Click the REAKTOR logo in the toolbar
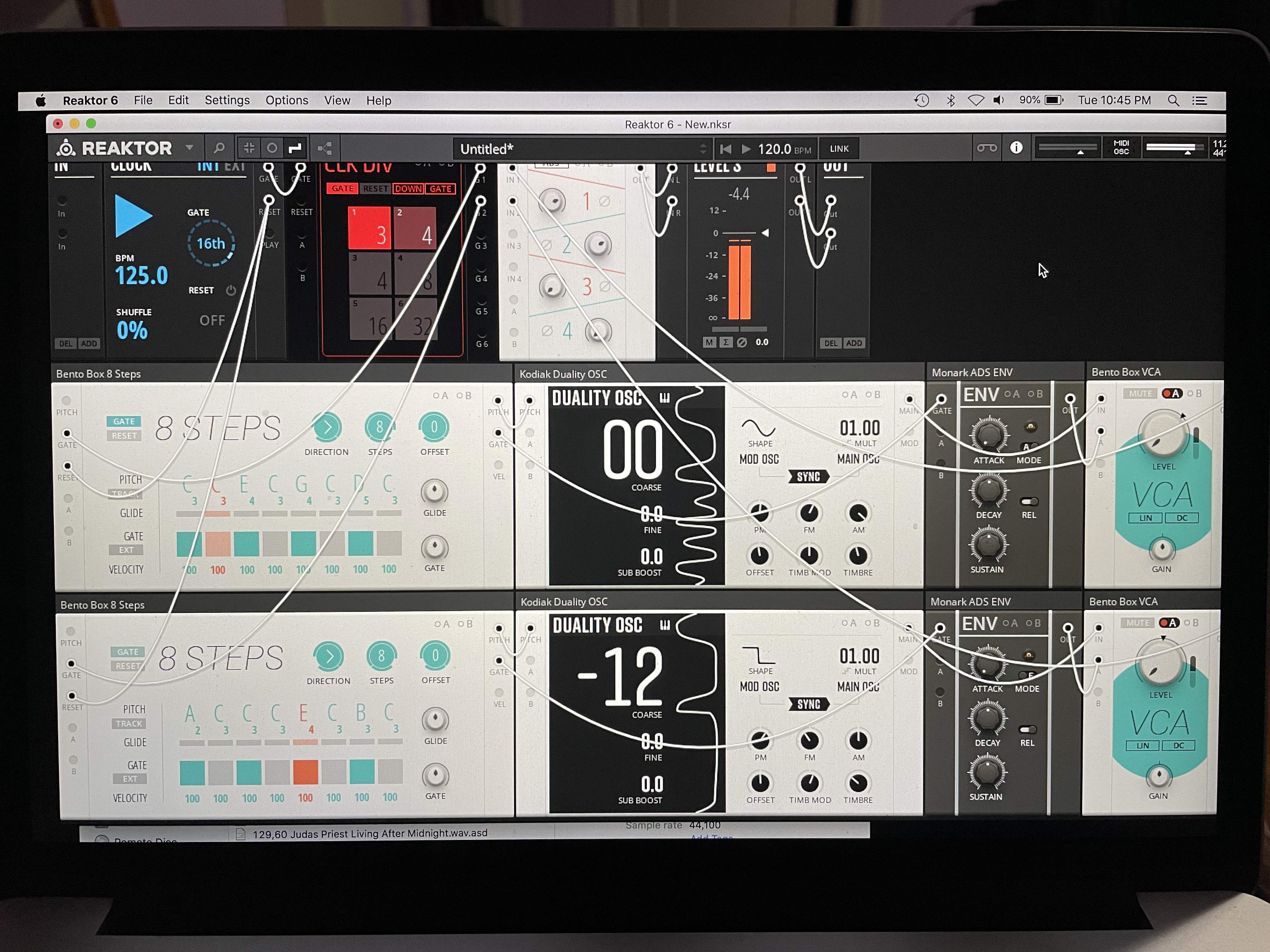The width and height of the screenshot is (1270, 952). [114, 148]
